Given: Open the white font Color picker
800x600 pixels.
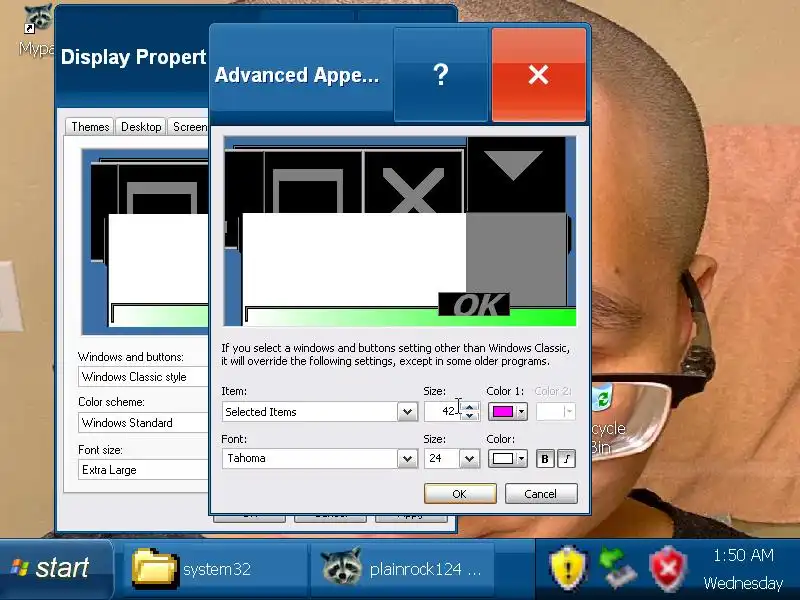Looking at the screenshot, I should pyautogui.click(x=508, y=458).
